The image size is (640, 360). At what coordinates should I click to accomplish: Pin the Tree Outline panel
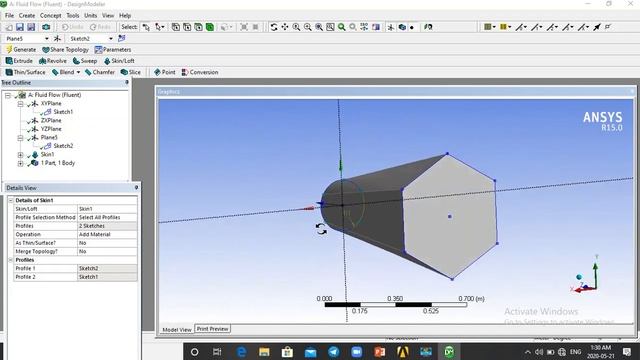pyautogui.click(x=127, y=82)
